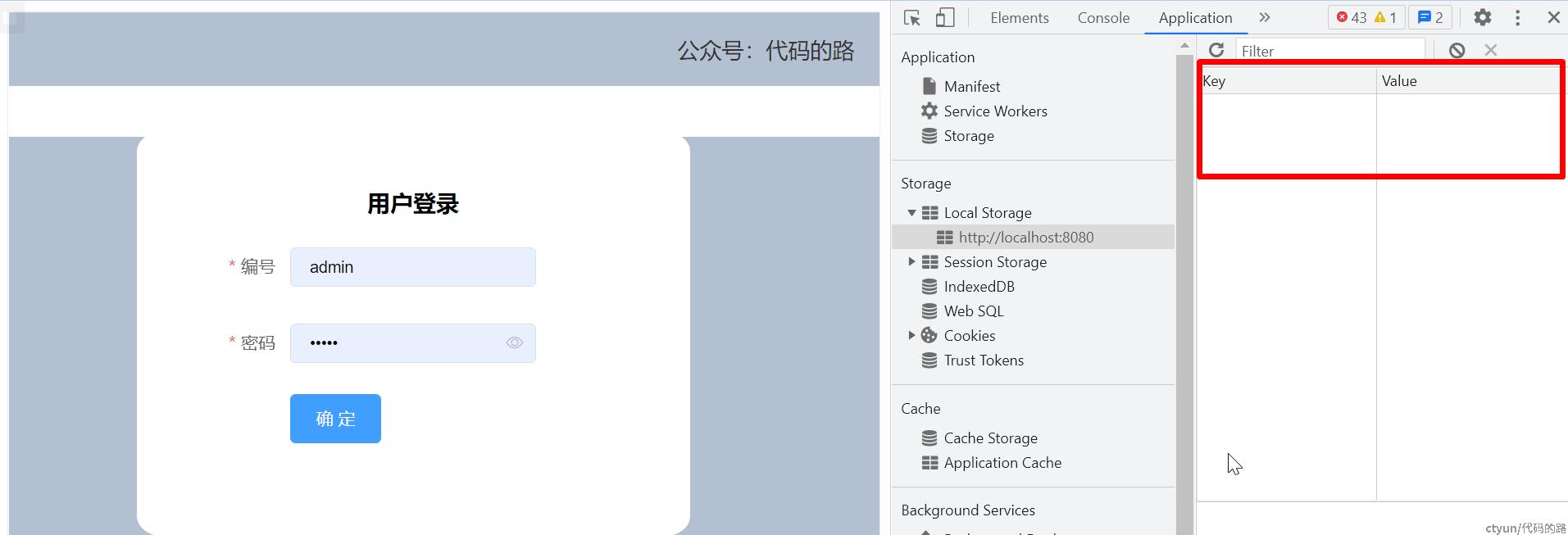Toggle the device toolbar icon
Image resolution: width=1568 pixels, height=535 pixels.
pyautogui.click(x=945, y=17)
